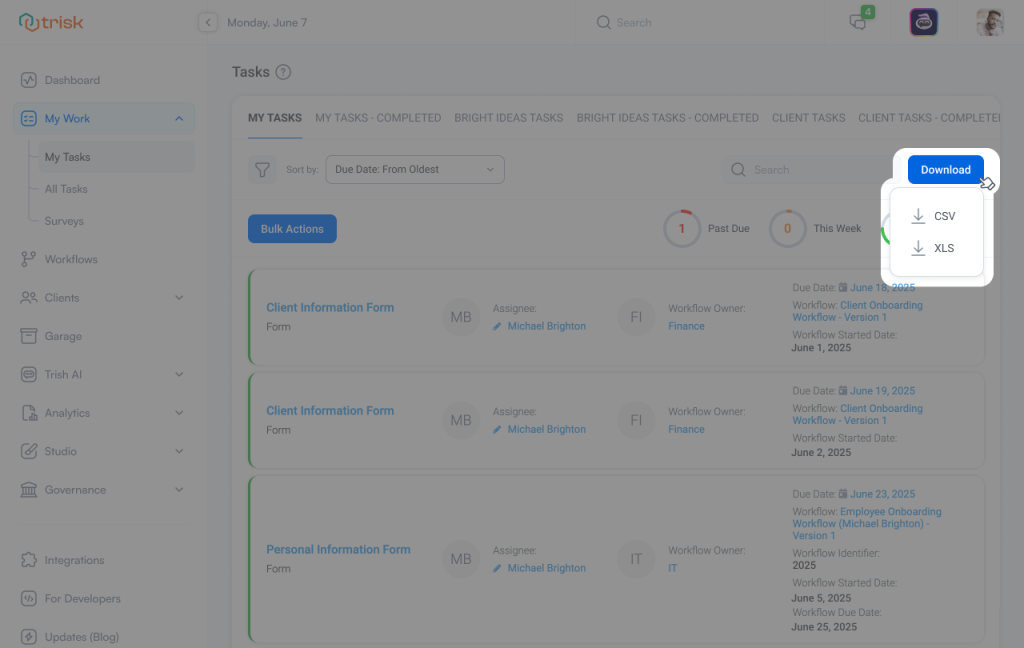Switch to Client Tasks tab
This screenshot has height=648, width=1024.
808,118
